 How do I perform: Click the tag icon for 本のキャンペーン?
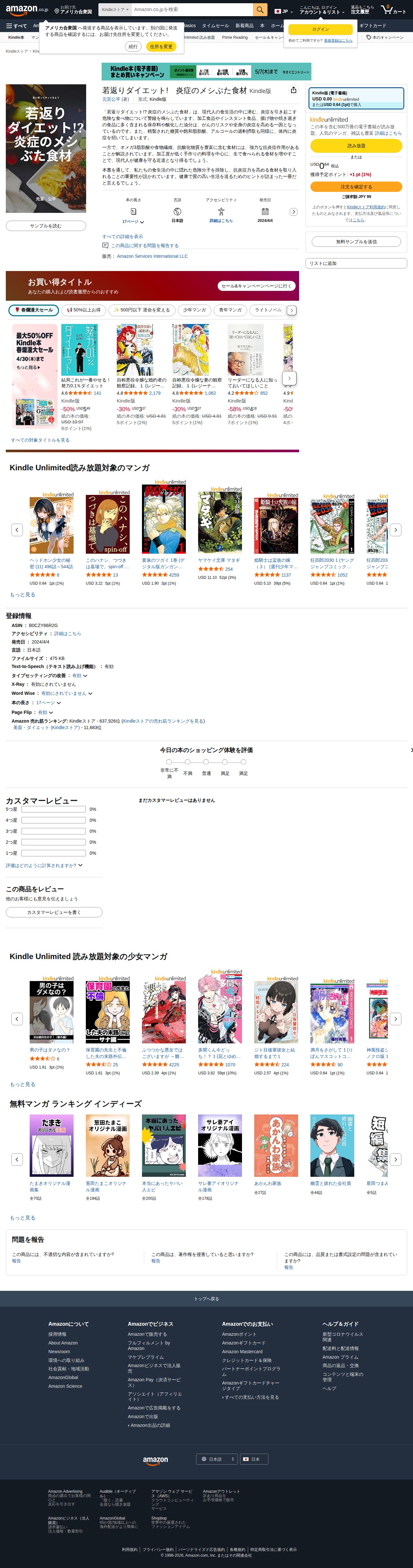coord(369,37)
